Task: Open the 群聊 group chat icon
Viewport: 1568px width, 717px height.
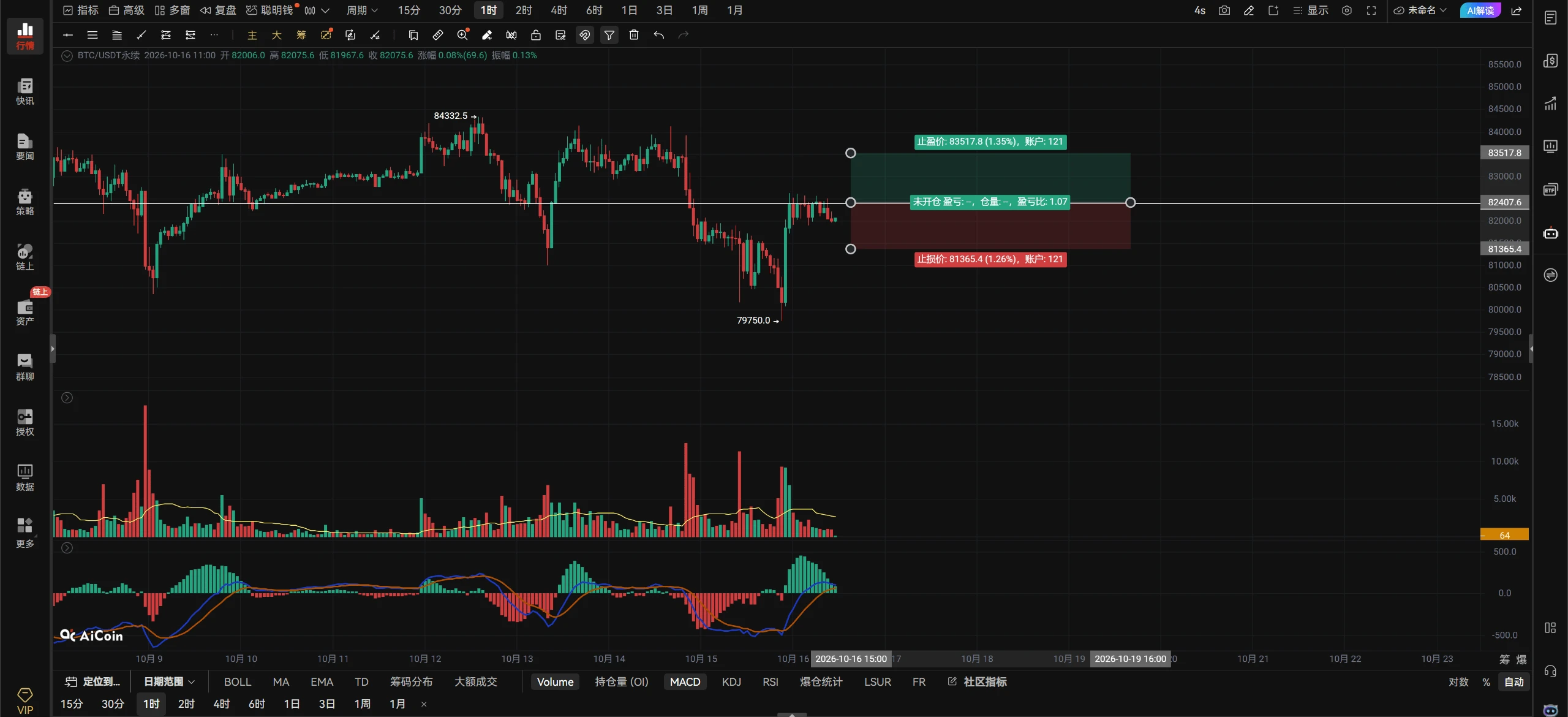Action: (25, 368)
